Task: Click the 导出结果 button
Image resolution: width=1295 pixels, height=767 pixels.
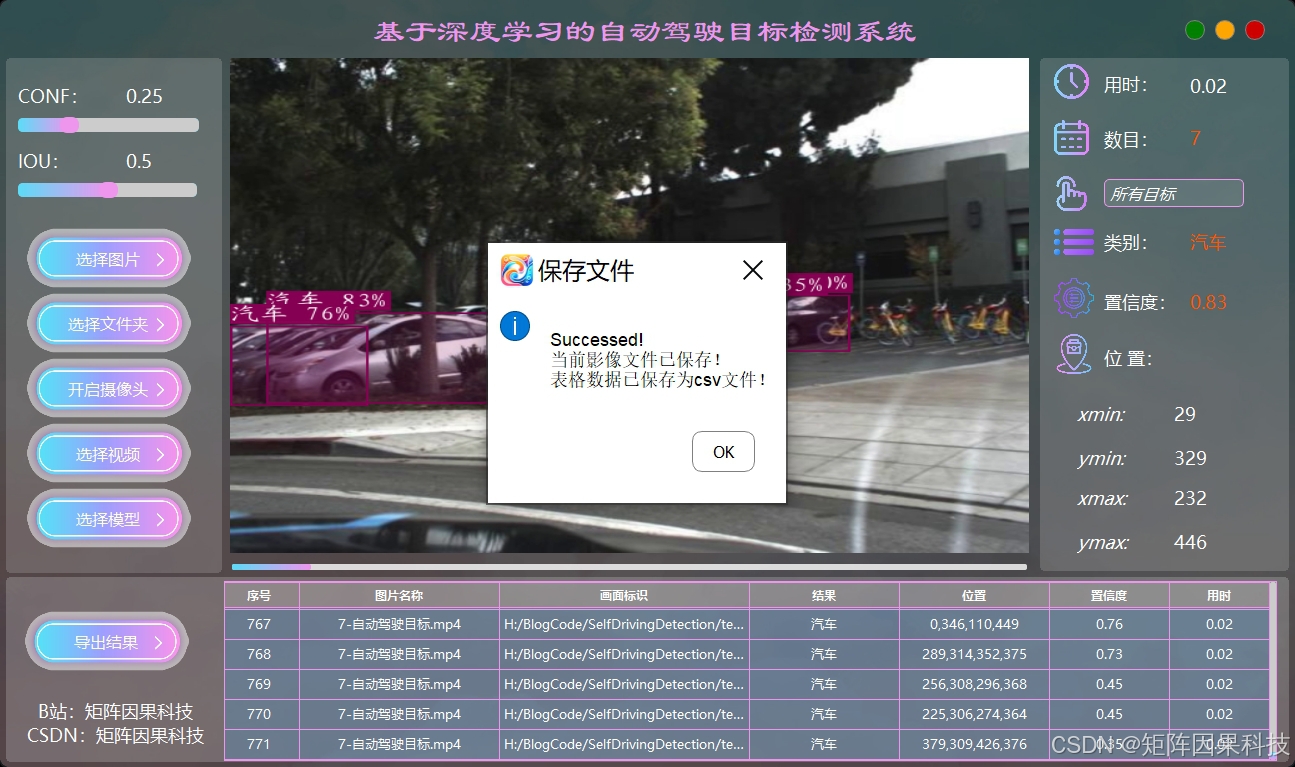Action: [x=106, y=642]
